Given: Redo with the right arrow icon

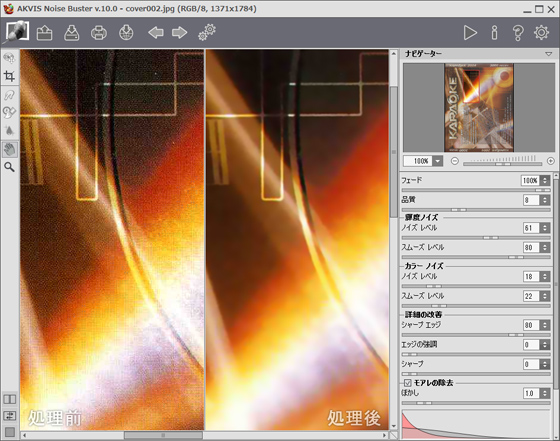Looking at the screenshot, I should pyautogui.click(x=179, y=32).
